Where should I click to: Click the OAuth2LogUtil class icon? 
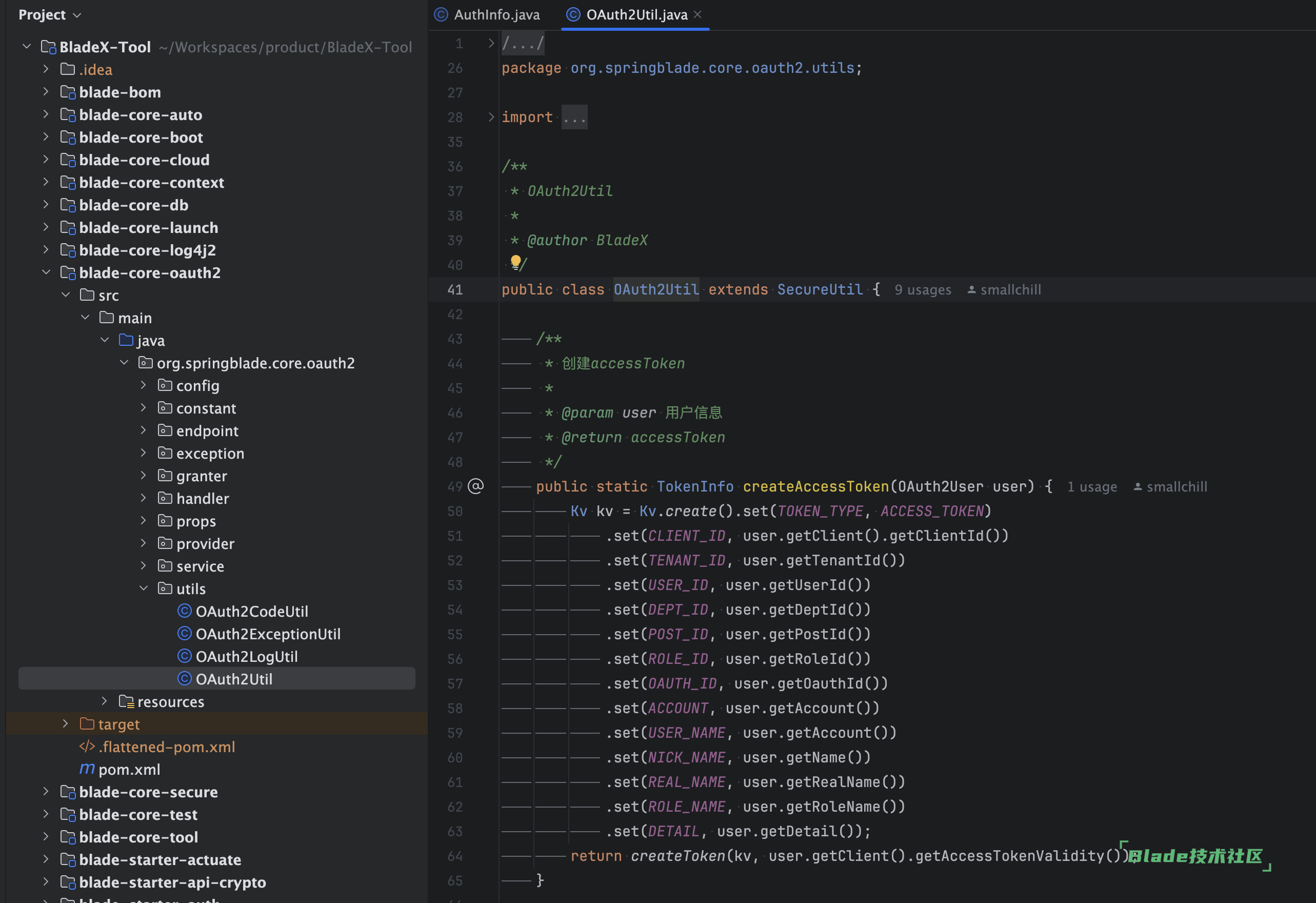click(x=185, y=656)
